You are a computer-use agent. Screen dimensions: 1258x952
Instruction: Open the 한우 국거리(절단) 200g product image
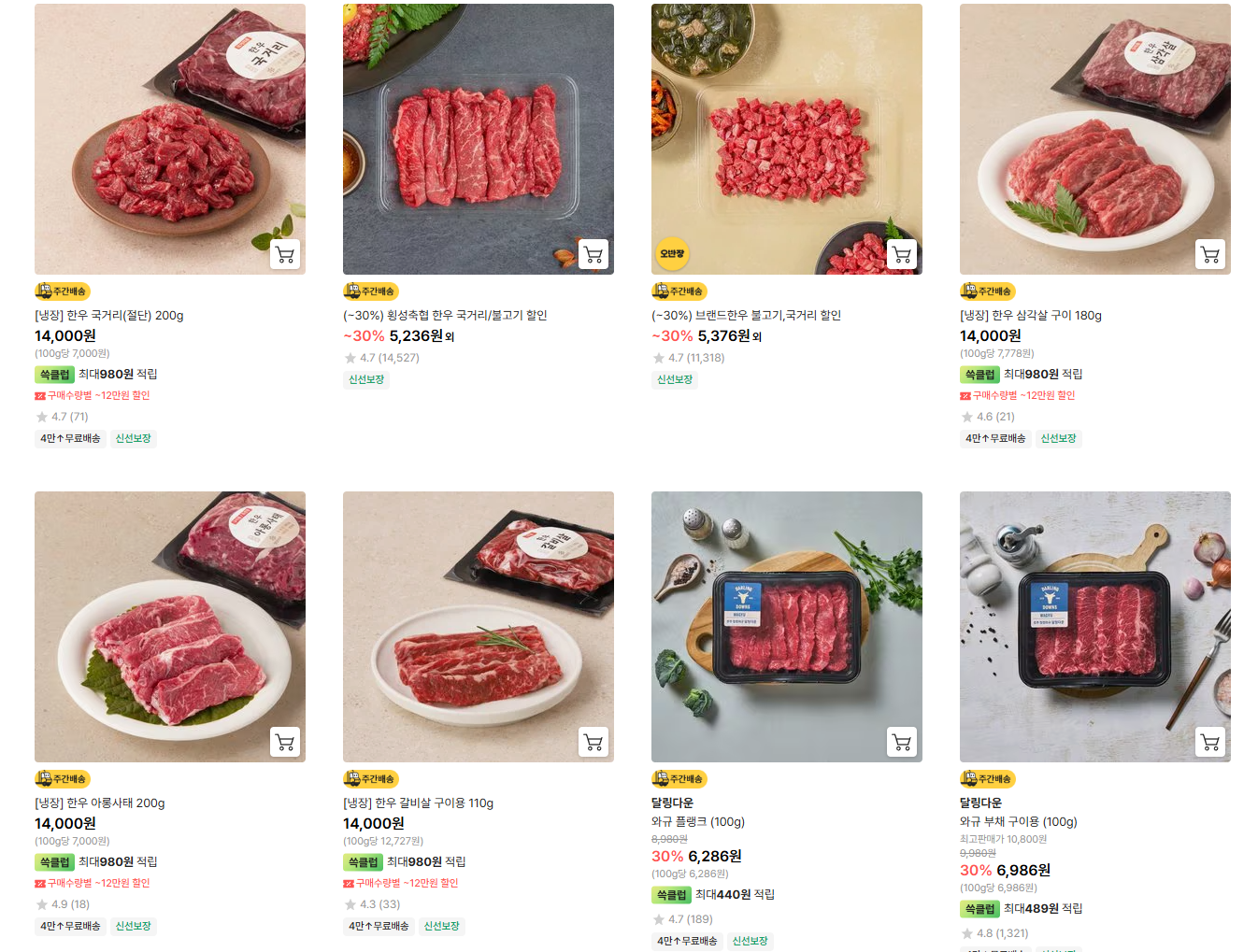[x=170, y=139]
